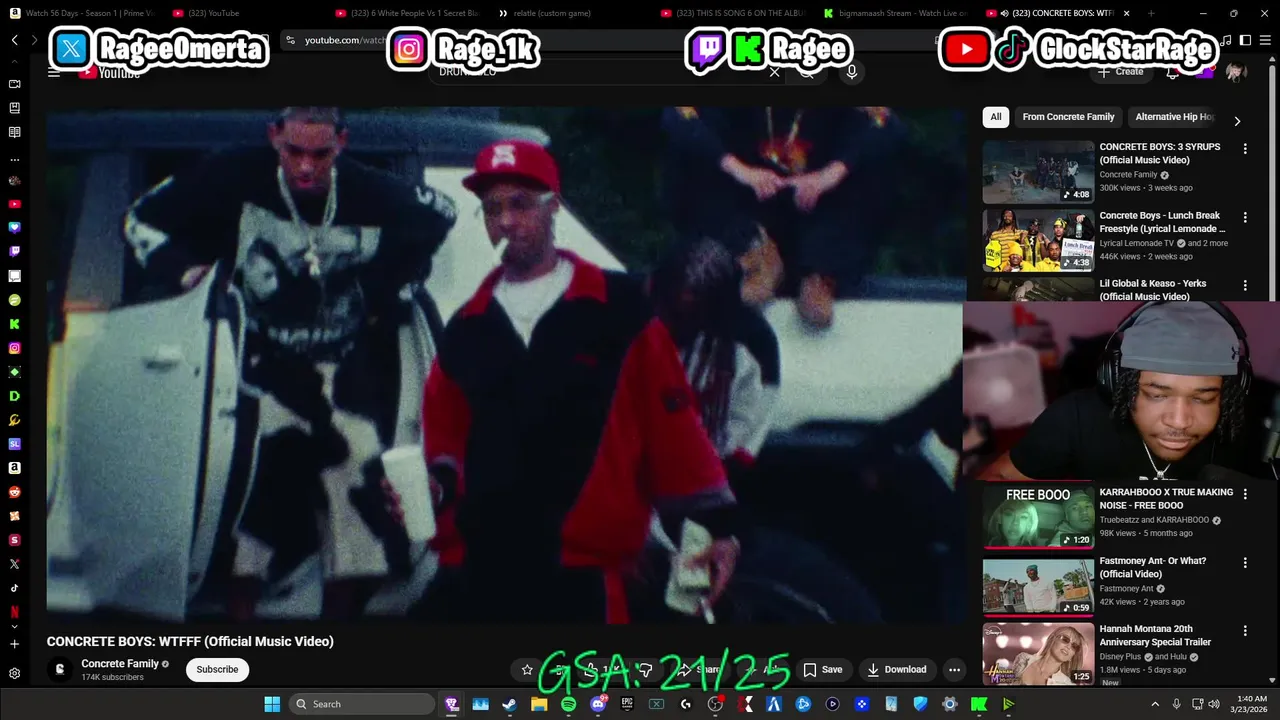Open Windows Start menu

pos(272,704)
